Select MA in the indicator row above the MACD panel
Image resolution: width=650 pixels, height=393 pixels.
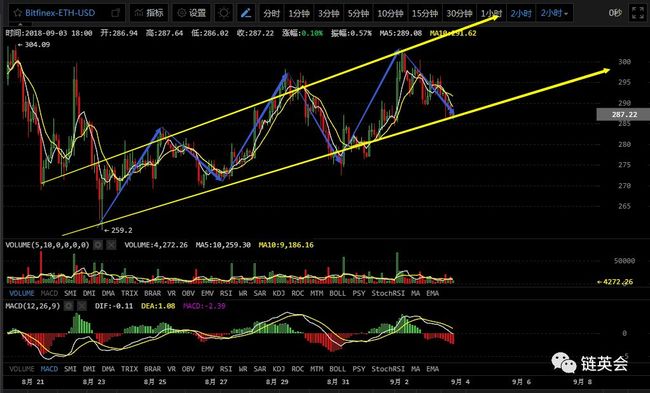415,293
